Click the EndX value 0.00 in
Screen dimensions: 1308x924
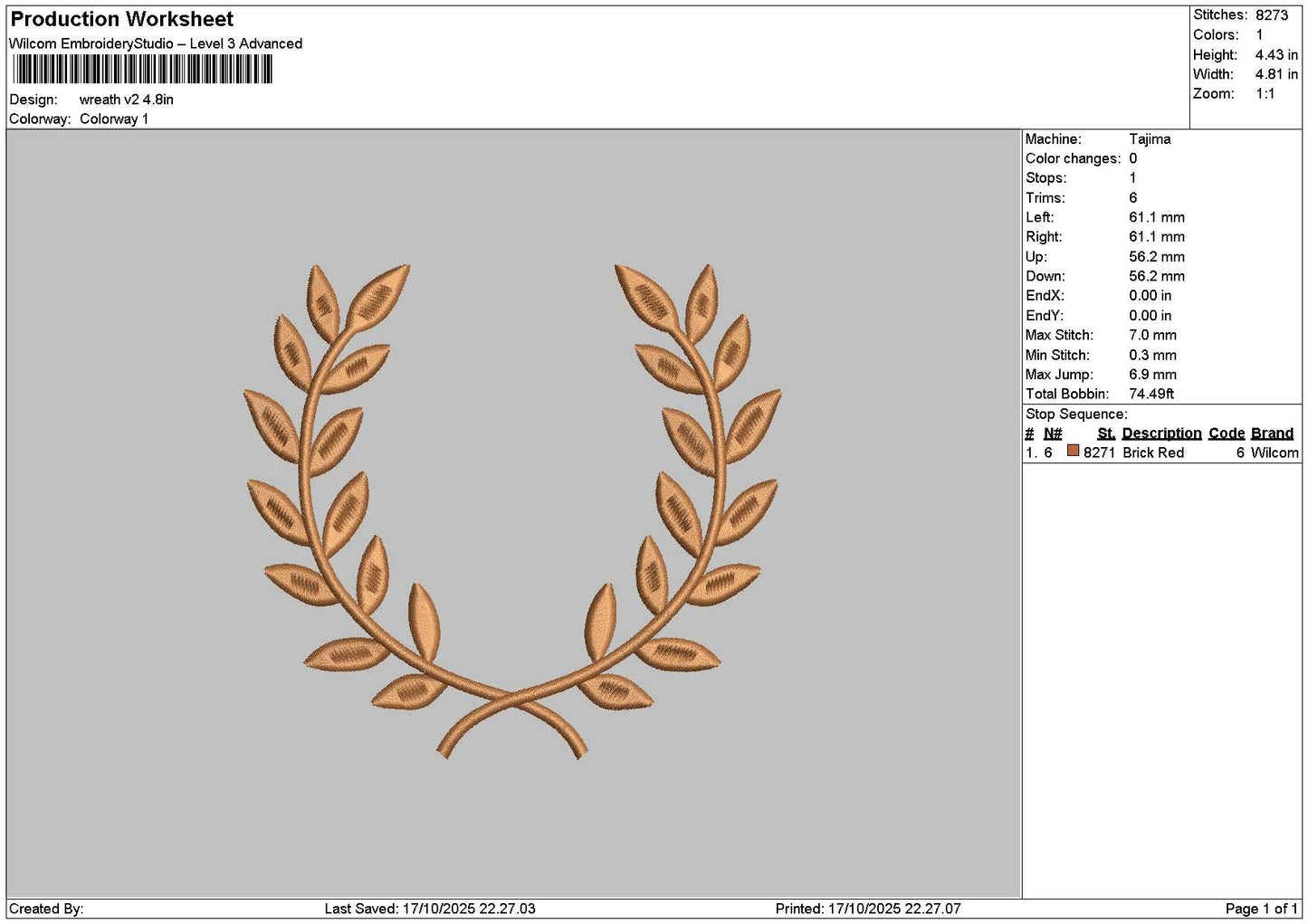[1150, 296]
